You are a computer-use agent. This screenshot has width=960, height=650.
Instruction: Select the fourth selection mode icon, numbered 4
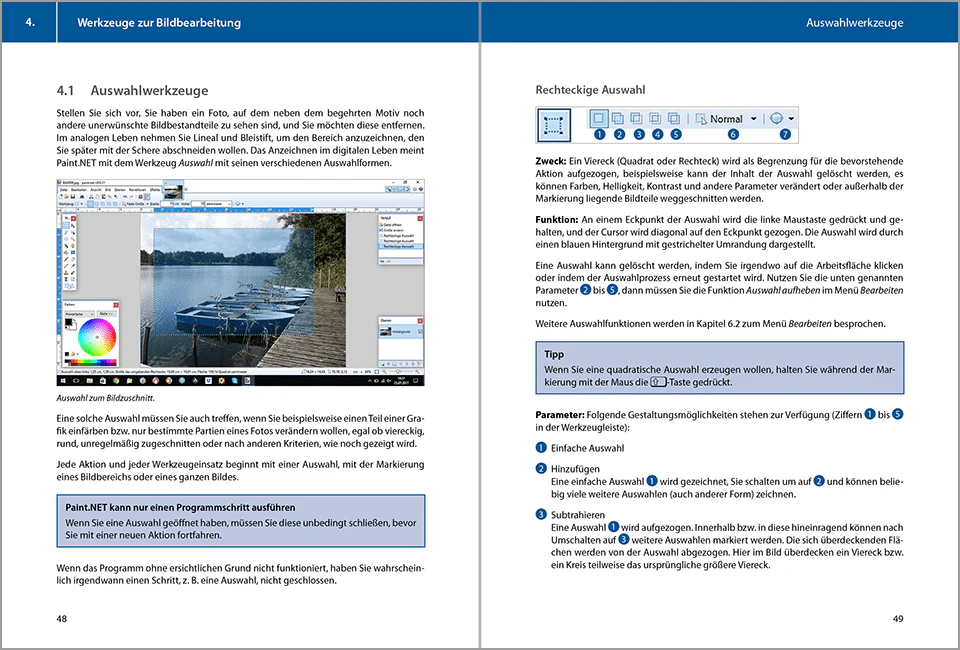click(x=655, y=118)
